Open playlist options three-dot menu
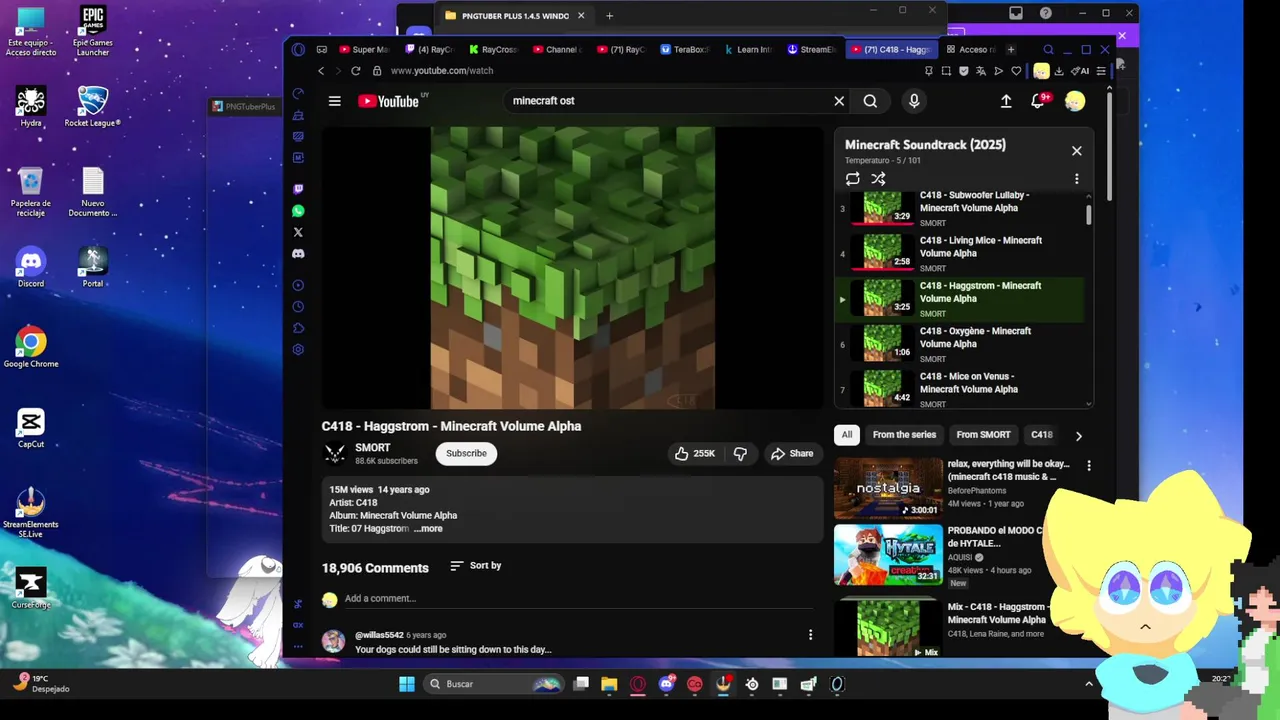The height and width of the screenshot is (720, 1280). coord(1076,179)
